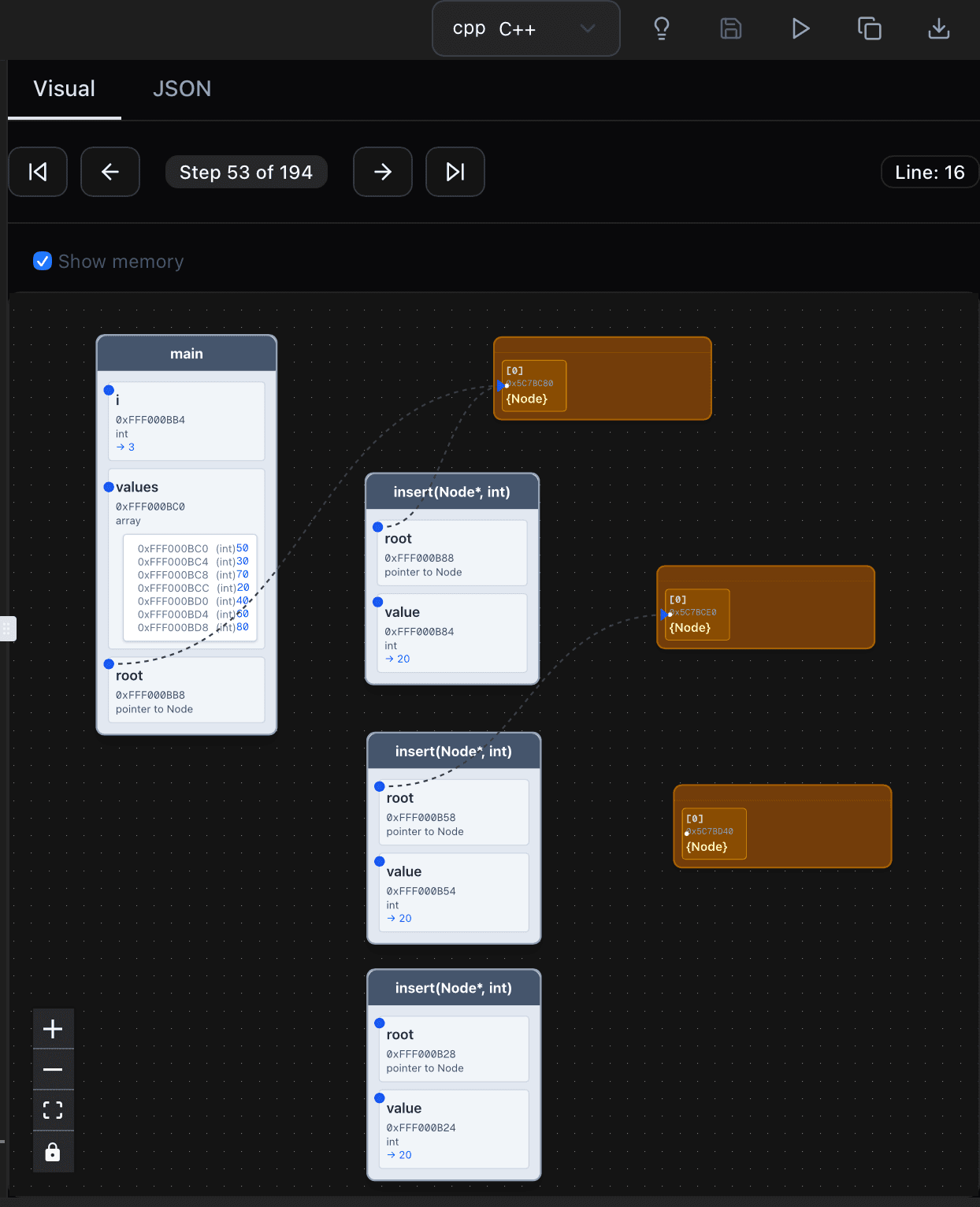Switch to the JSON tab
Image resolution: width=980 pixels, height=1207 pixels.
click(182, 89)
